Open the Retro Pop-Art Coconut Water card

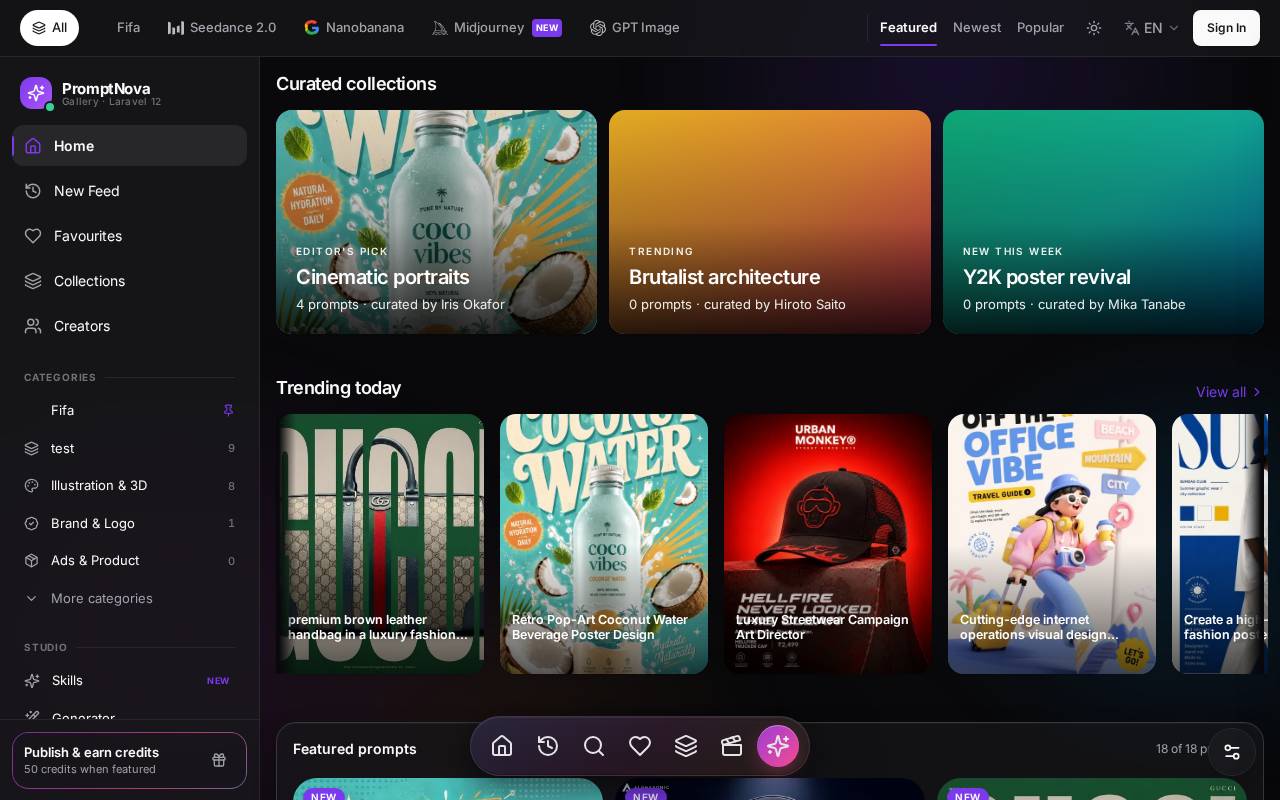[604, 544]
